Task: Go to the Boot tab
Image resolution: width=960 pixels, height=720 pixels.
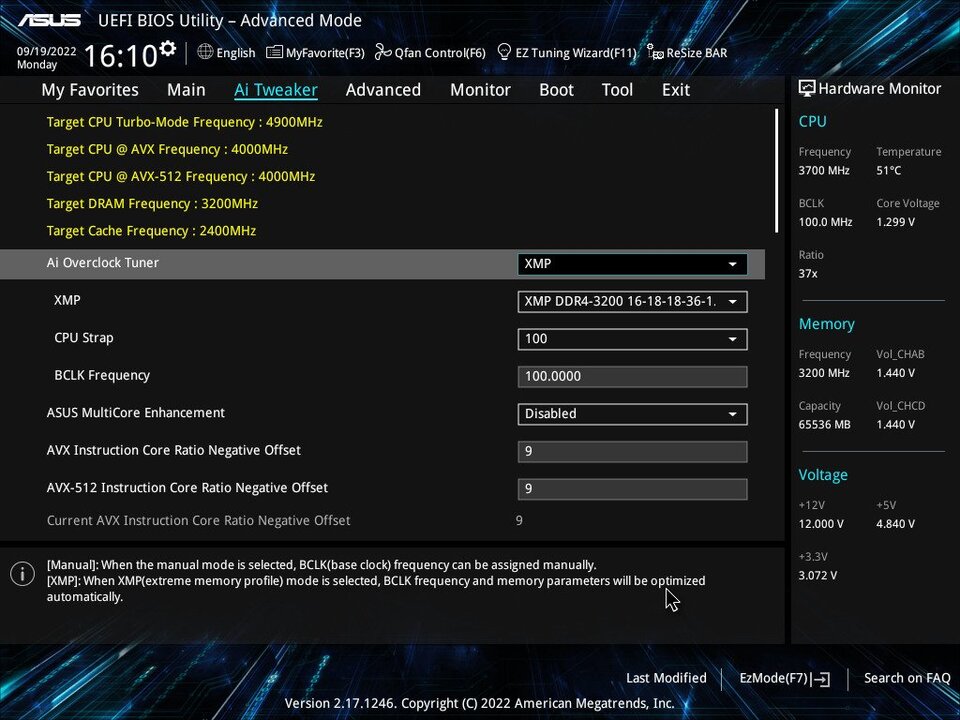Action: (556, 90)
